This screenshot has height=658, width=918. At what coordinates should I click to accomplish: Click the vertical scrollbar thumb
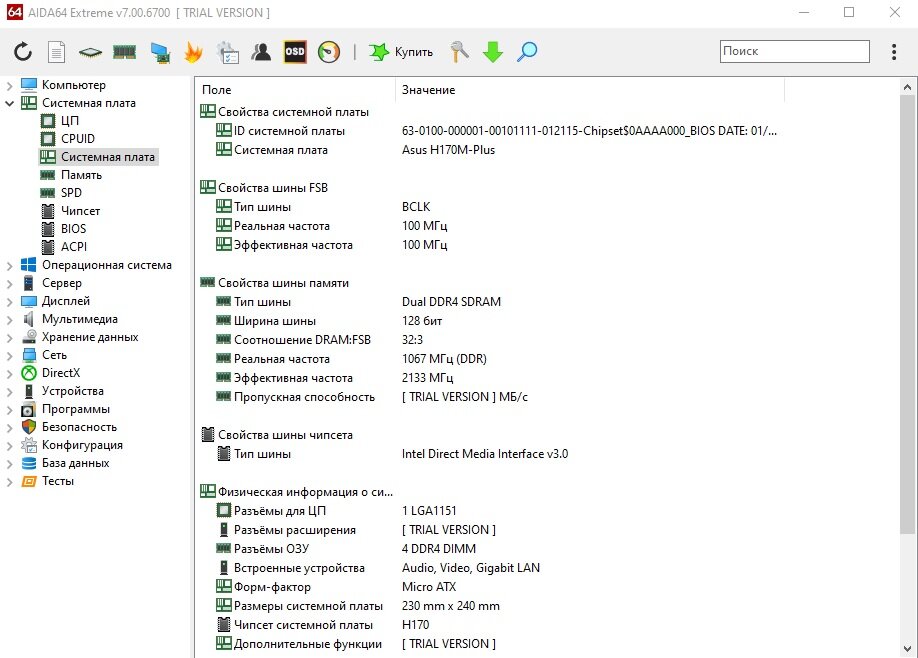click(x=907, y=314)
